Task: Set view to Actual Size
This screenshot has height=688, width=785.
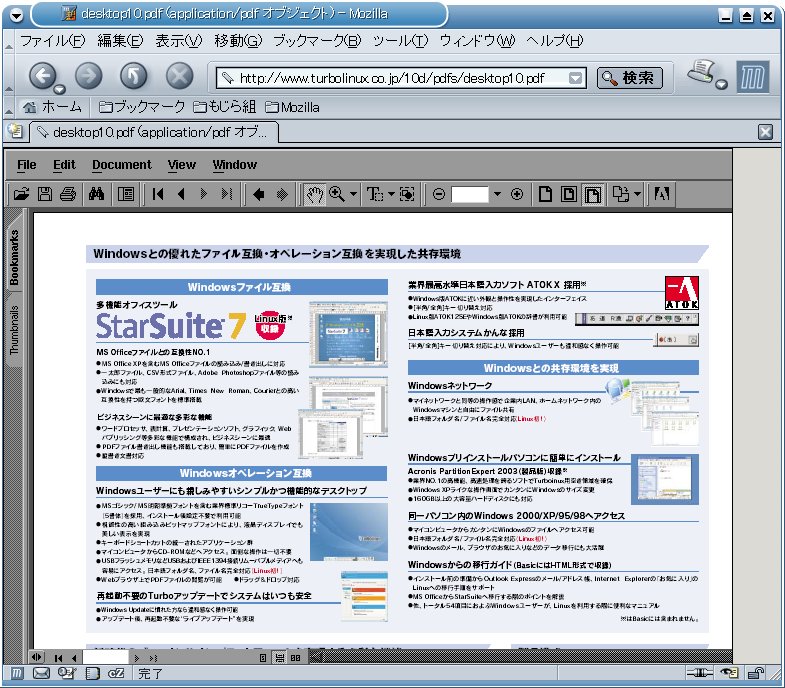Action: point(545,194)
